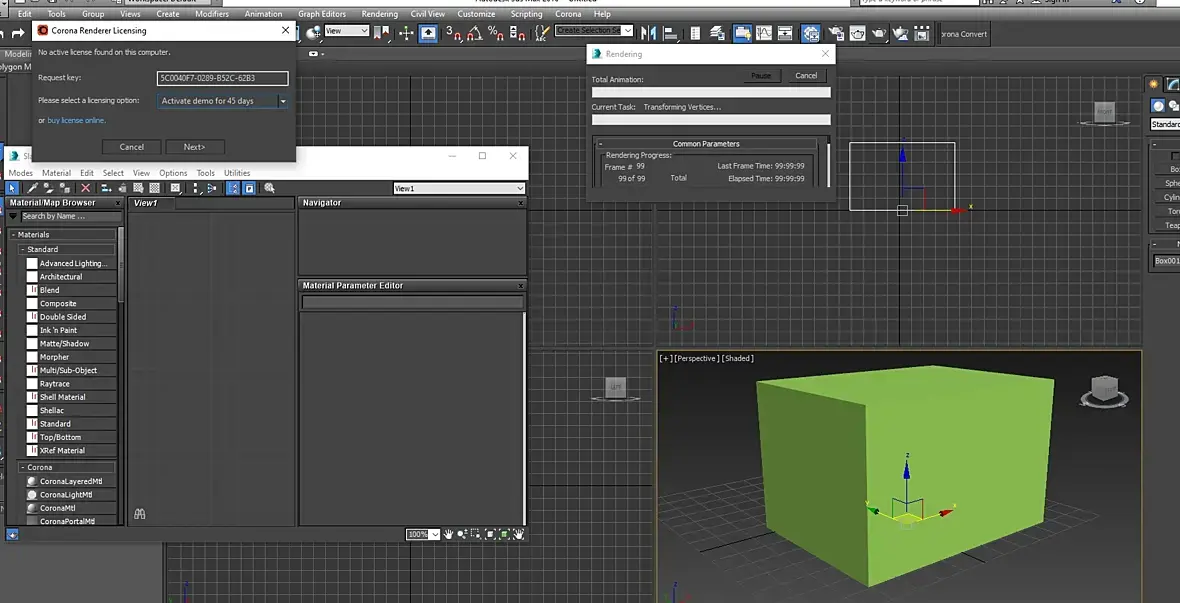The width and height of the screenshot is (1180, 603).
Task: Click the Next> button in licensing dialog
Action: click(x=194, y=147)
